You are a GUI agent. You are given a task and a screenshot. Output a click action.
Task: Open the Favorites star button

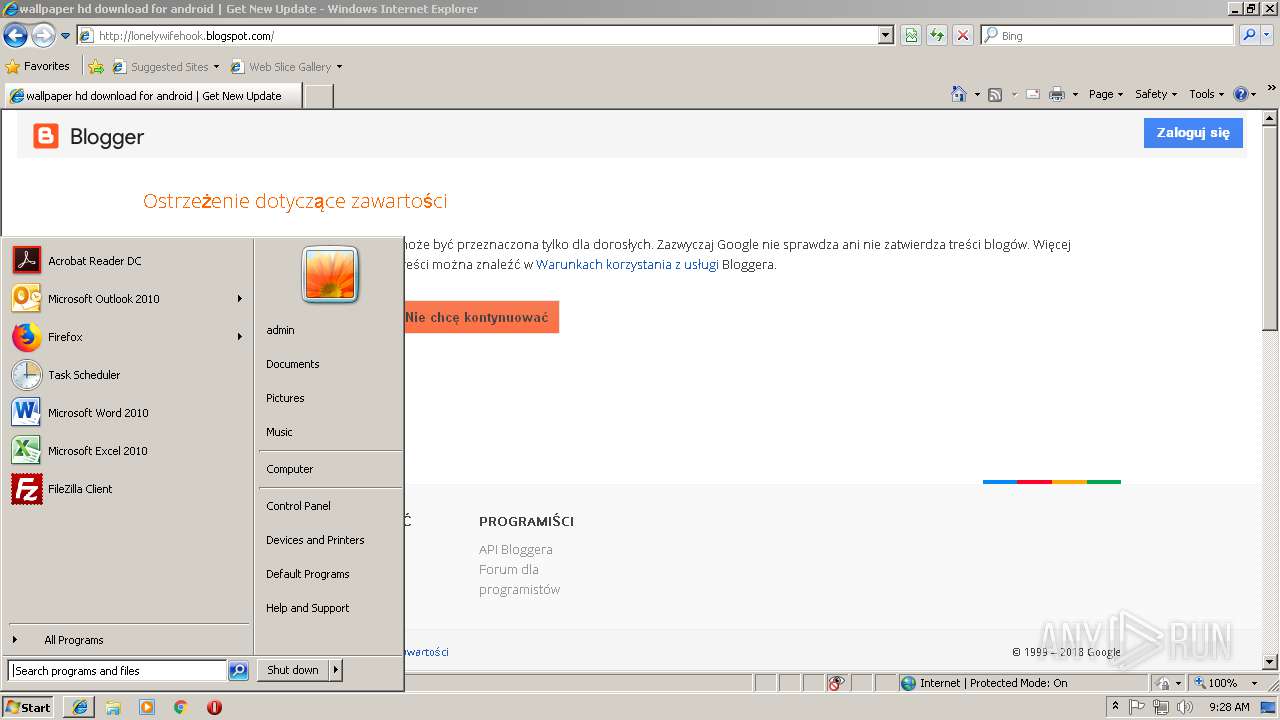38,66
